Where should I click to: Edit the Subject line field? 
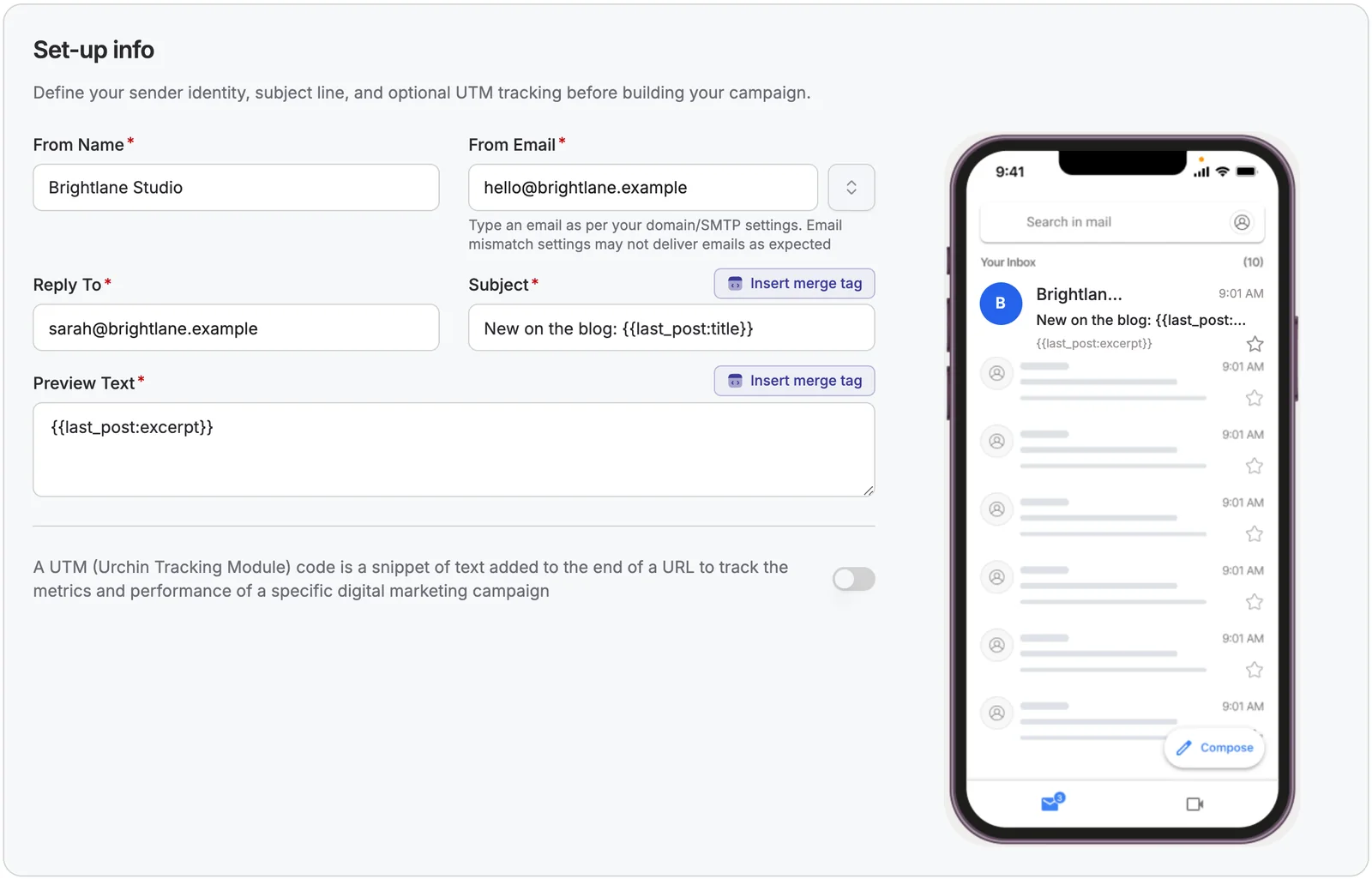pyautogui.click(x=671, y=328)
